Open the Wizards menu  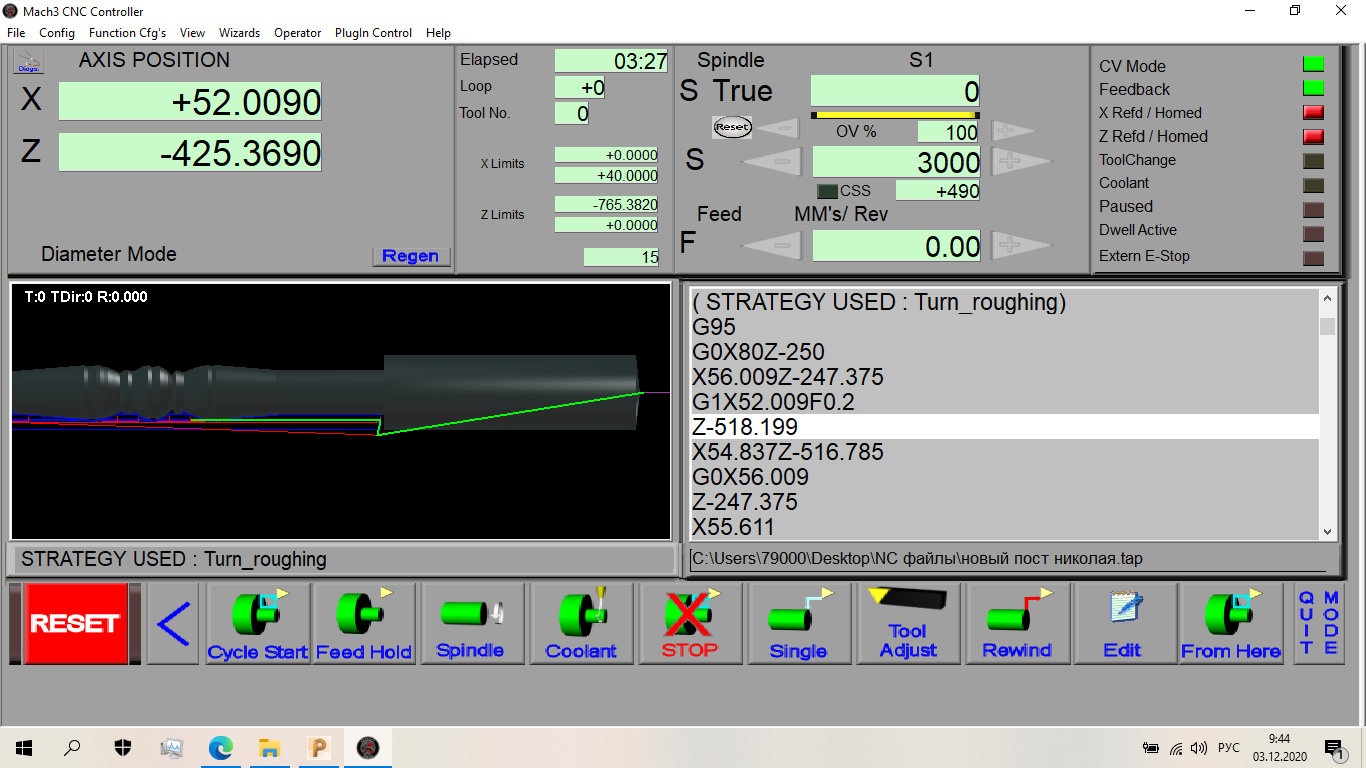(240, 33)
